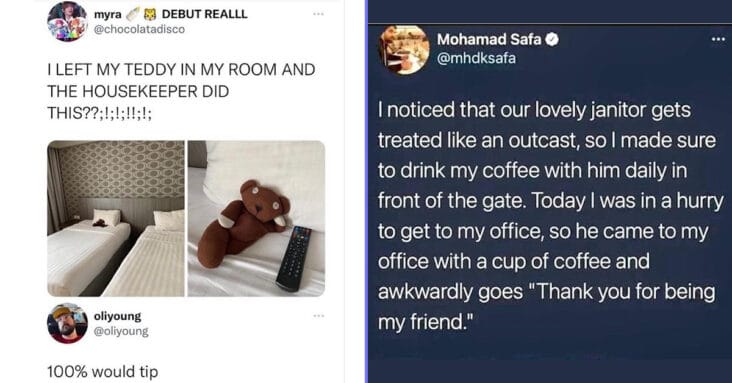Open the @oliyoung handle
732x383 pixels.
coord(121,331)
